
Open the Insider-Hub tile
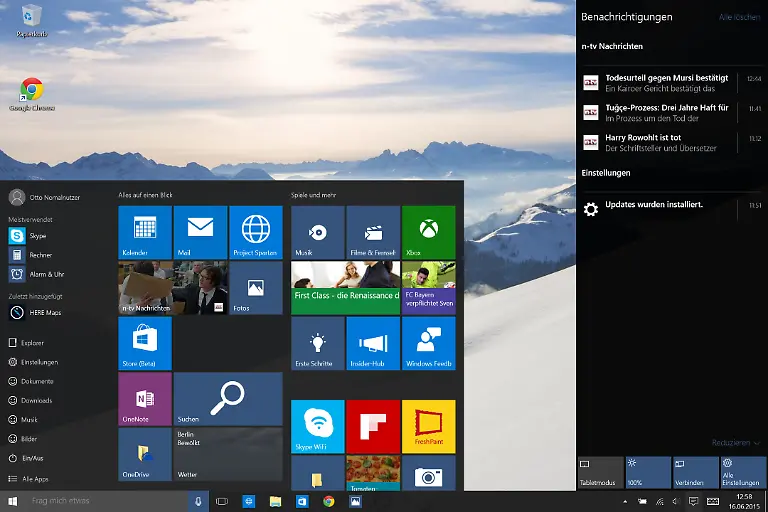tap(373, 343)
